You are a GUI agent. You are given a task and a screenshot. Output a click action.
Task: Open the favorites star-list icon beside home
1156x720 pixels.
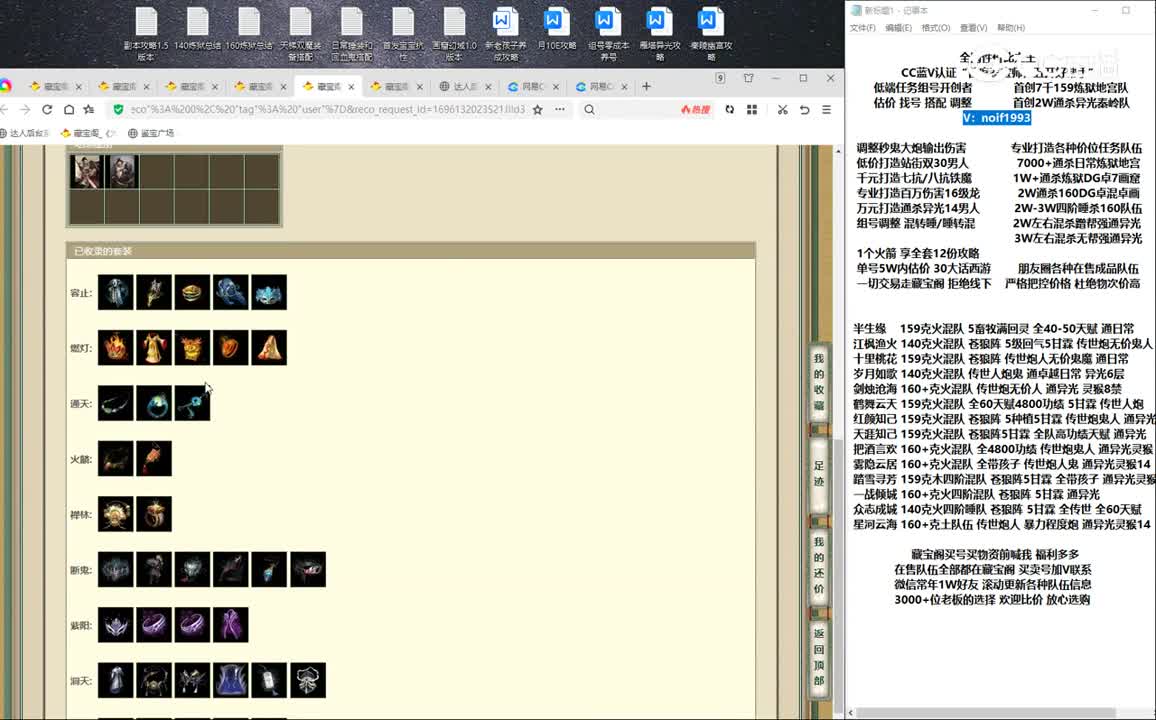coord(89,109)
